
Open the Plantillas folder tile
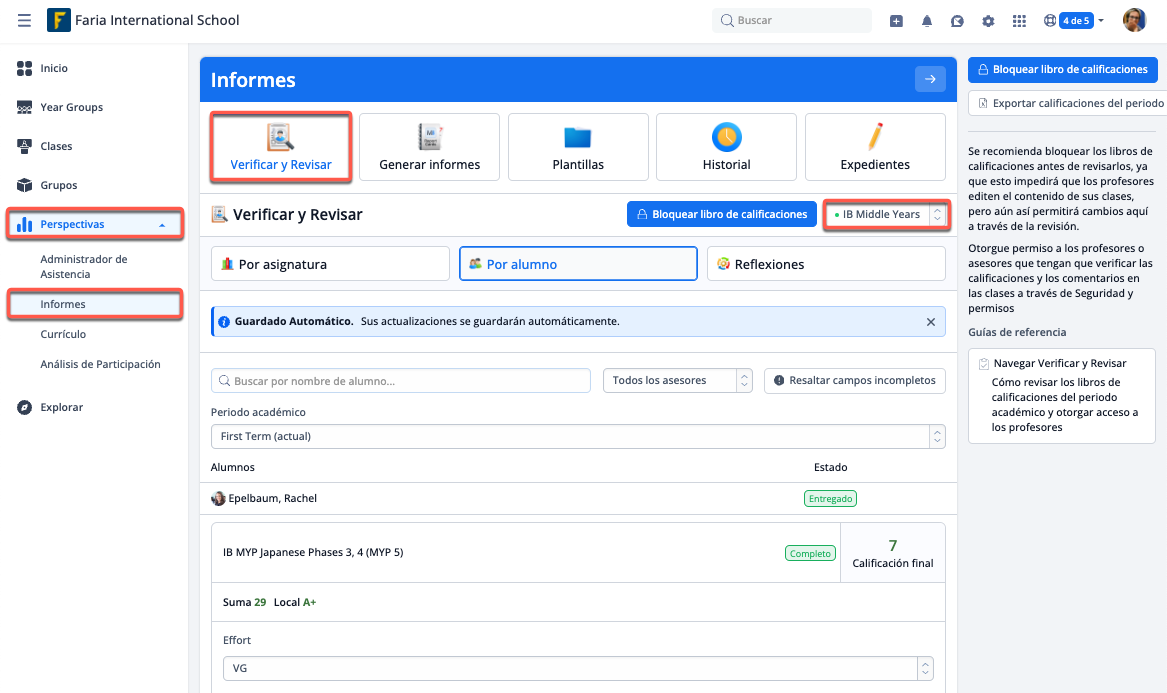pyautogui.click(x=578, y=147)
